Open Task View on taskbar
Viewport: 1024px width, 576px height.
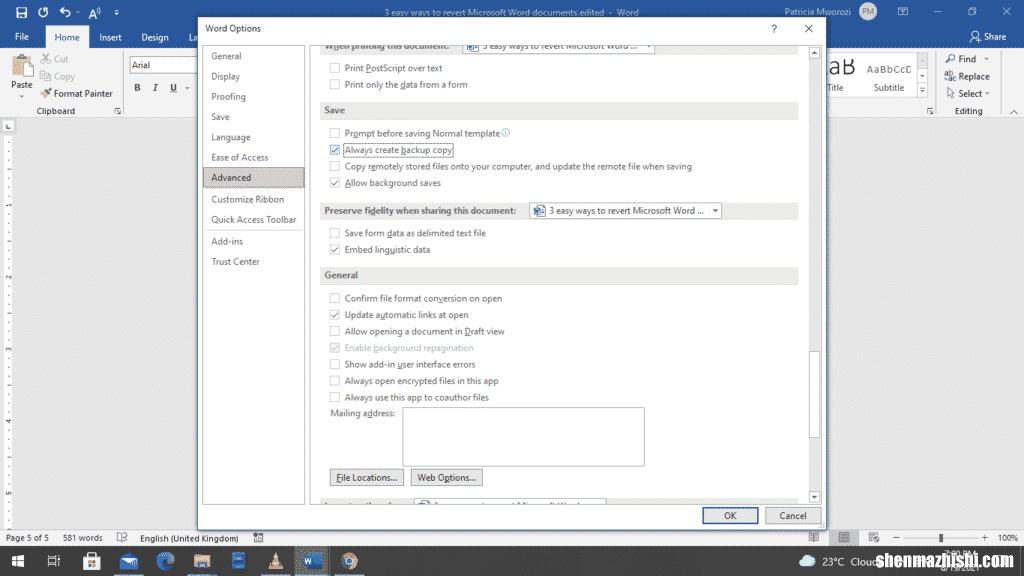[54, 561]
